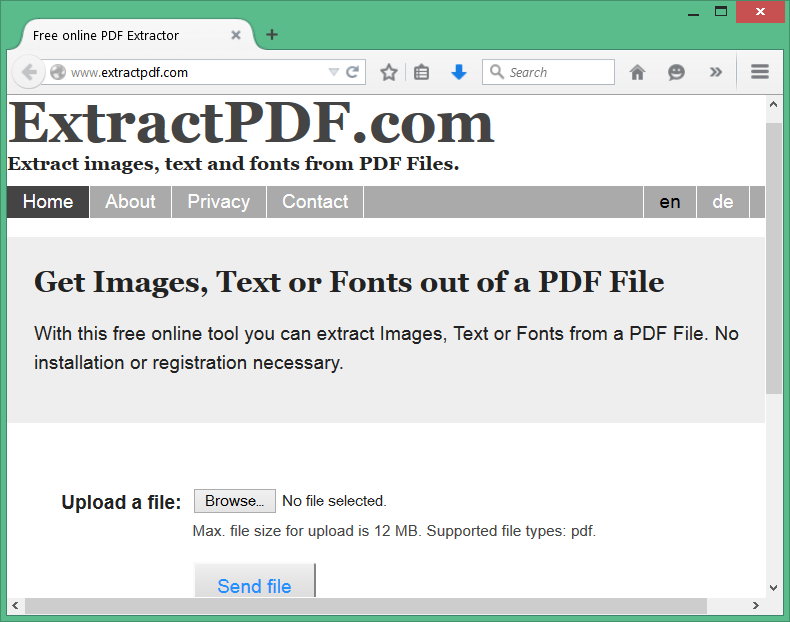Open the Privacy page
The image size is (790, 622).
(x=219, y=201)
